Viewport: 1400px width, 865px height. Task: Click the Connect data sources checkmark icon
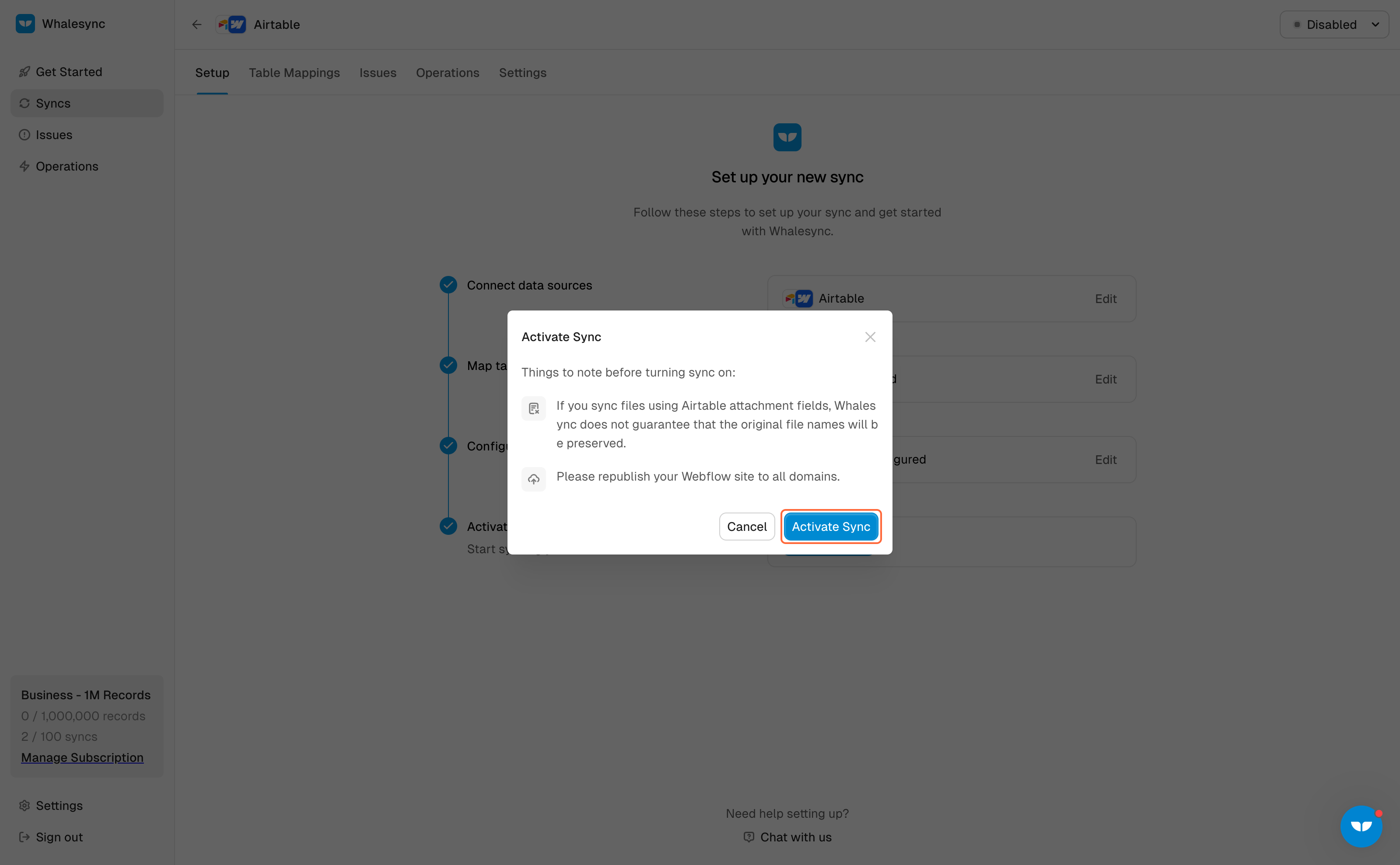click(448, 285)
